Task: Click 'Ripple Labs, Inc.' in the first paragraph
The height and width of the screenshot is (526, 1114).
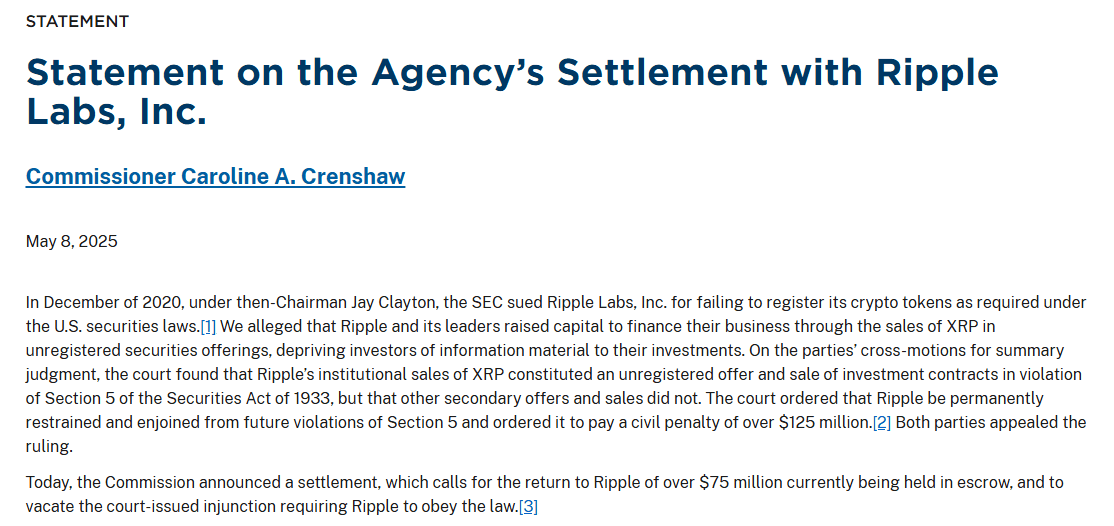Action: [x=549, y=302]
